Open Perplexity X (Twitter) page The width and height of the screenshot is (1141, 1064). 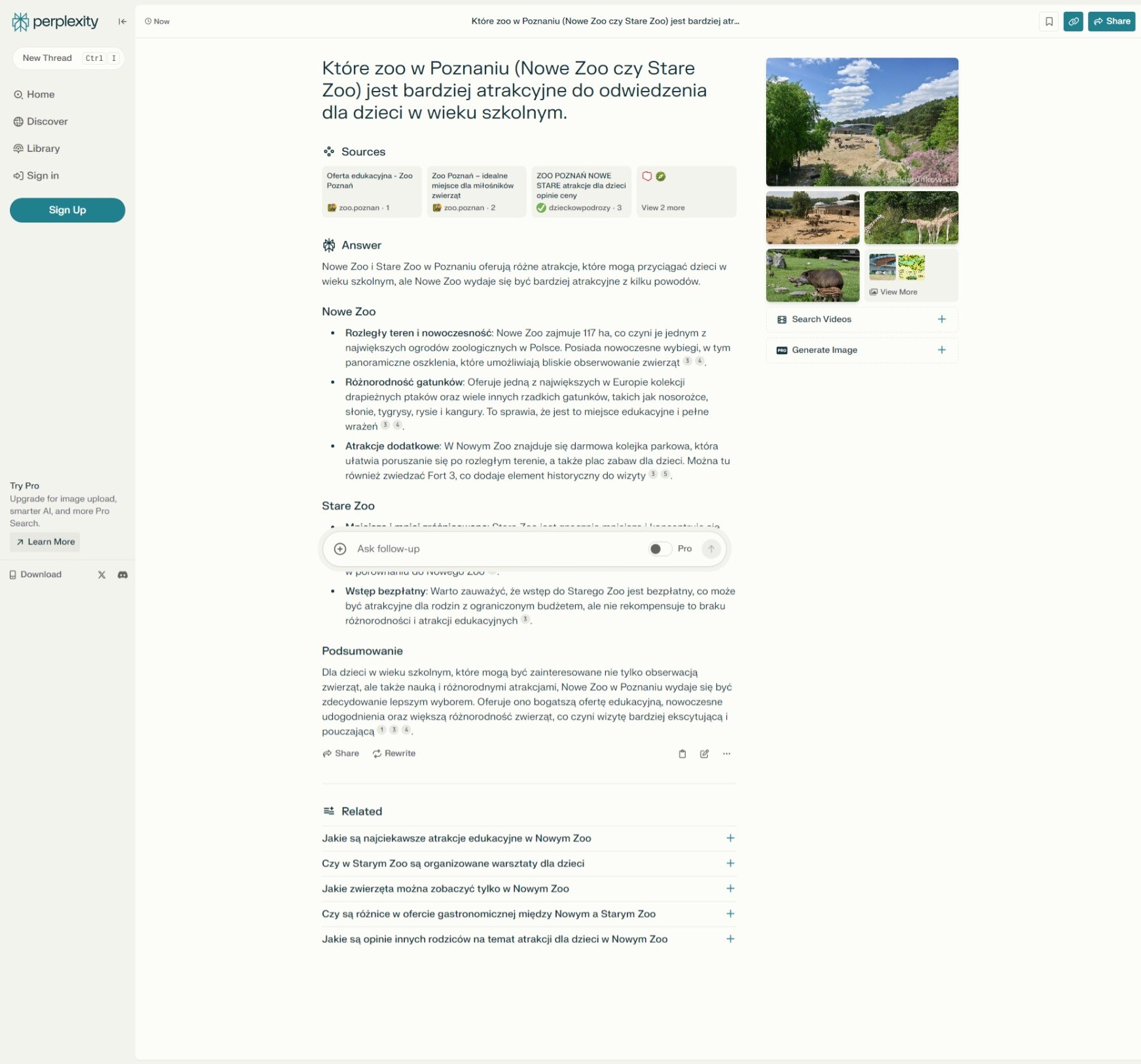(101, 575)
